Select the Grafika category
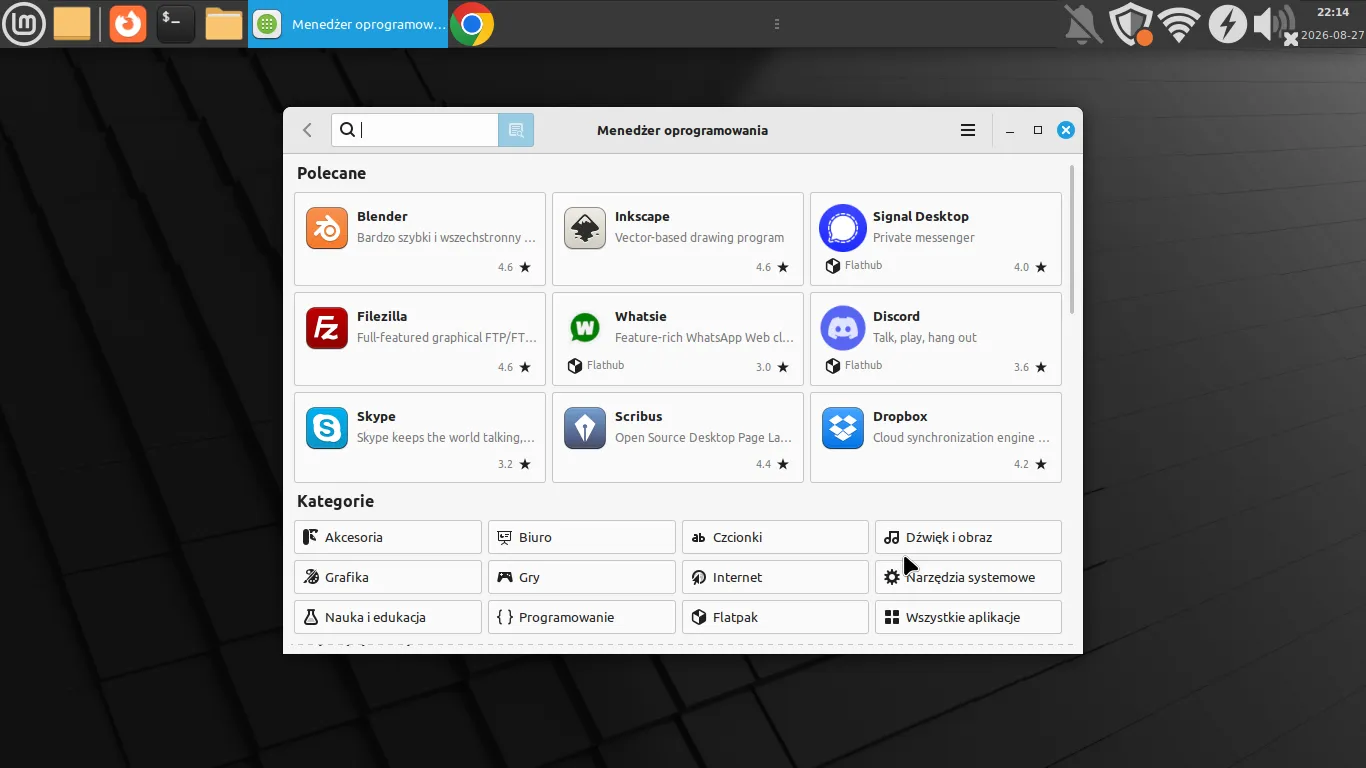This screenshot has width=1366, height=768. (x=388, y=577)
